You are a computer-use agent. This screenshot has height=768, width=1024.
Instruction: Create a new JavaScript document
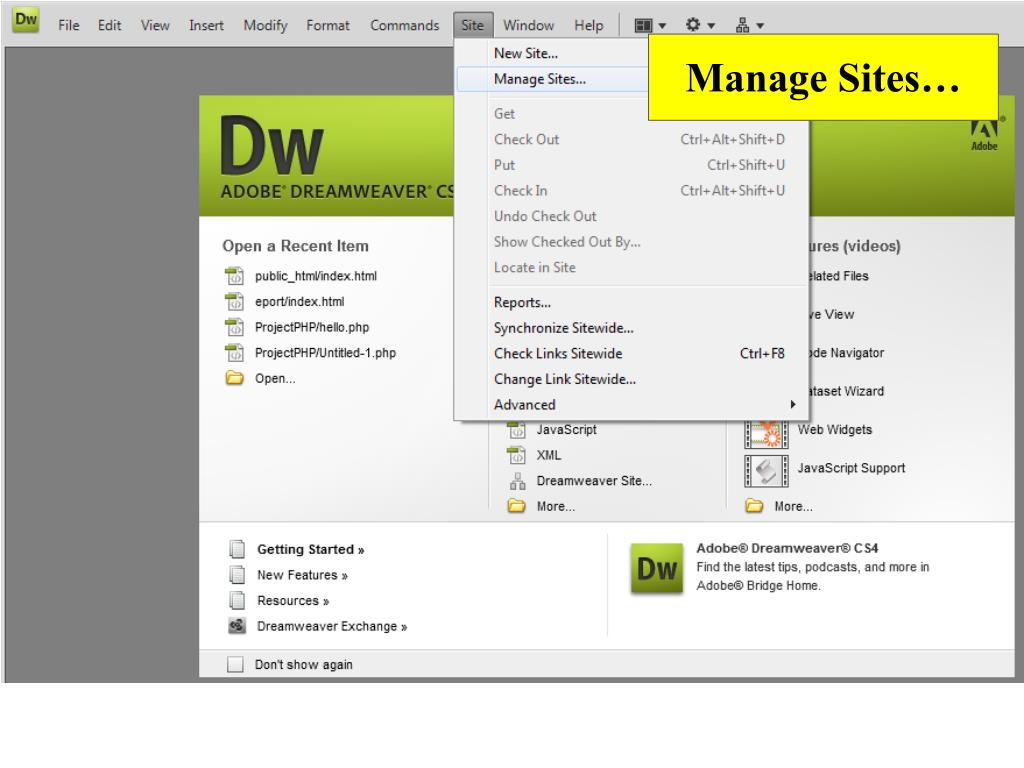pos(566,430)
